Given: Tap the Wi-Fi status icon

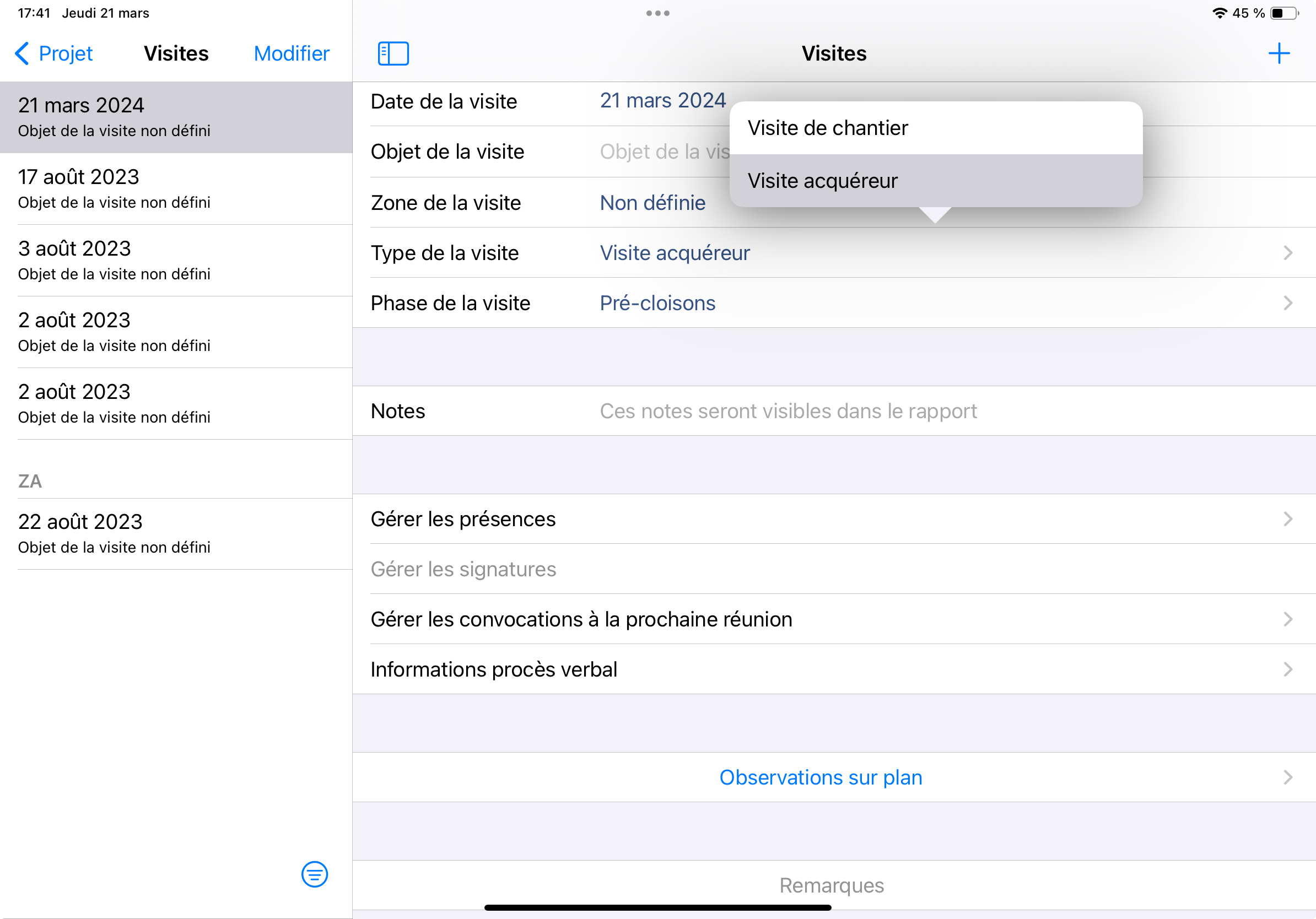Looking at the screenshot, I should (1219, 13).
